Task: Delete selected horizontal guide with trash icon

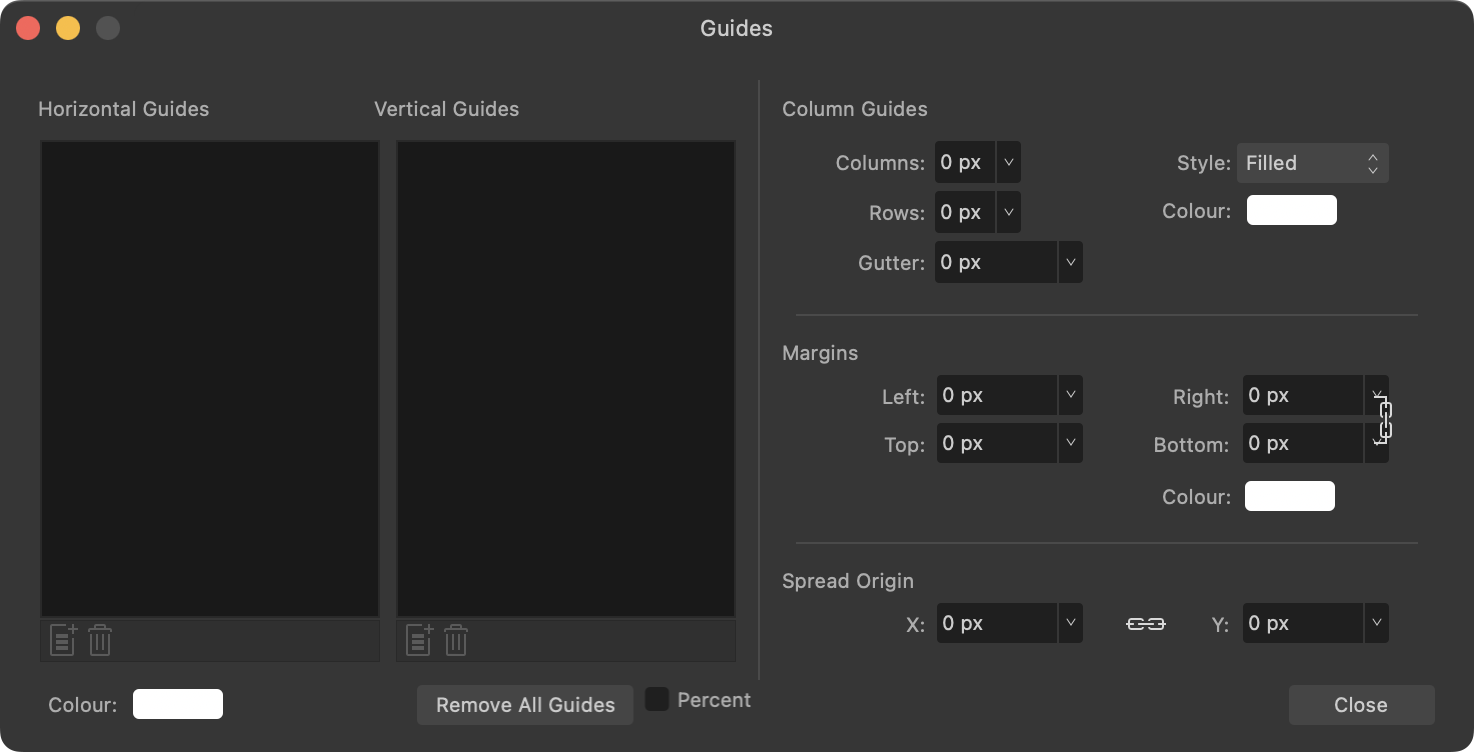Action: [99, 640]
